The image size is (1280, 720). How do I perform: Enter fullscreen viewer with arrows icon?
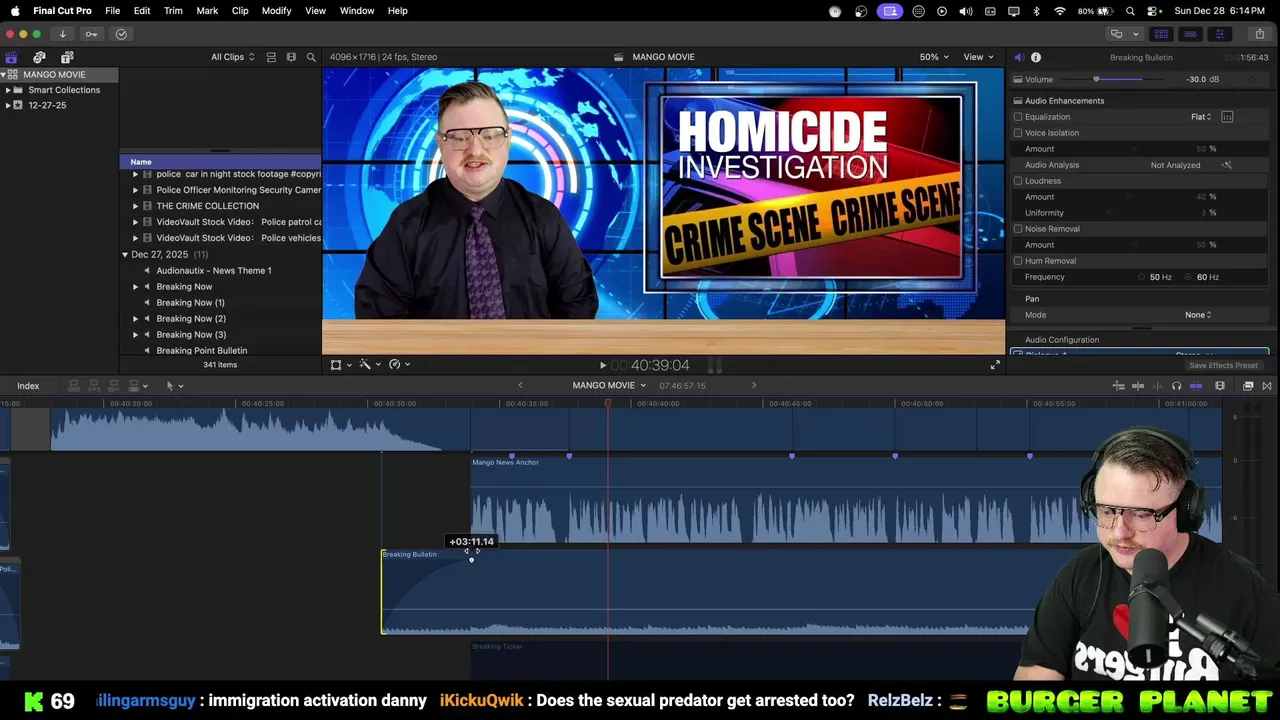995,365
